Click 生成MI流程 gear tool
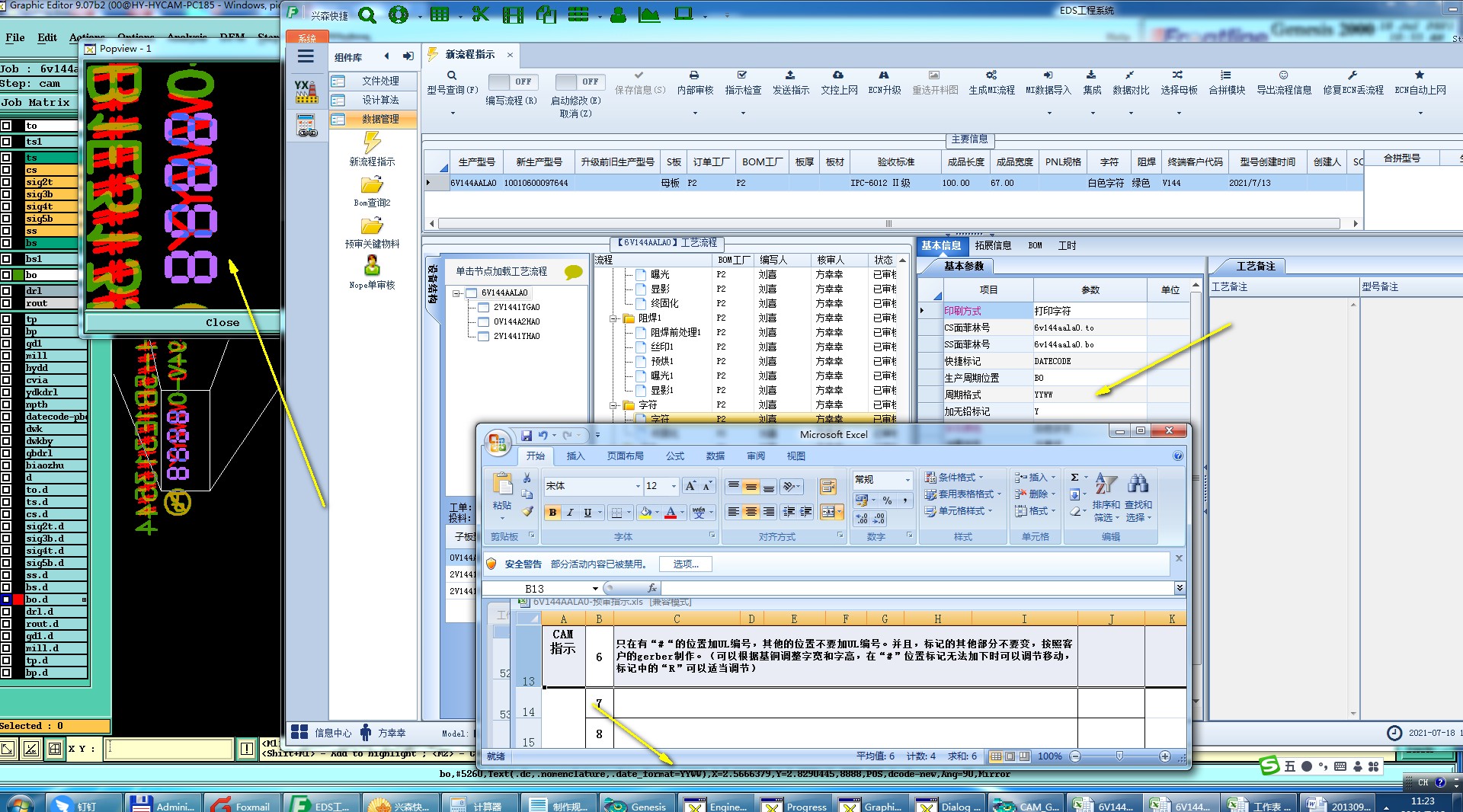The width and height of the screenshot is (1463, 812). tap(991, 82)
